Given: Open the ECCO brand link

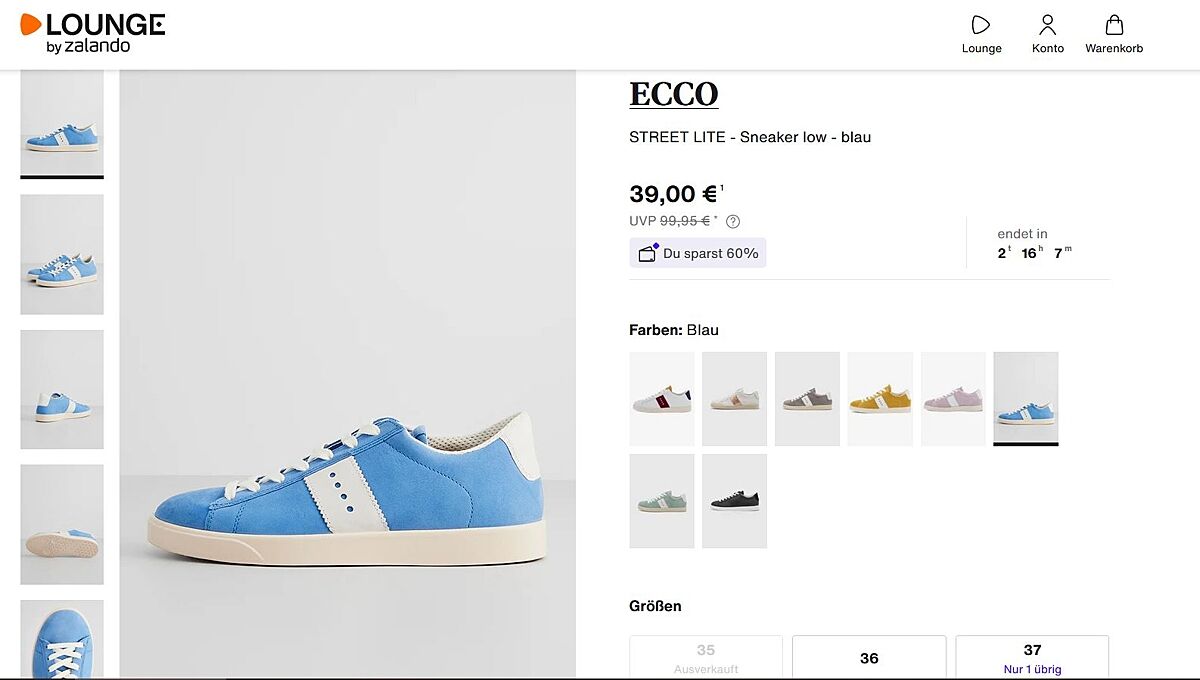Looking at the screenshot, I should [x=673, y=94].
